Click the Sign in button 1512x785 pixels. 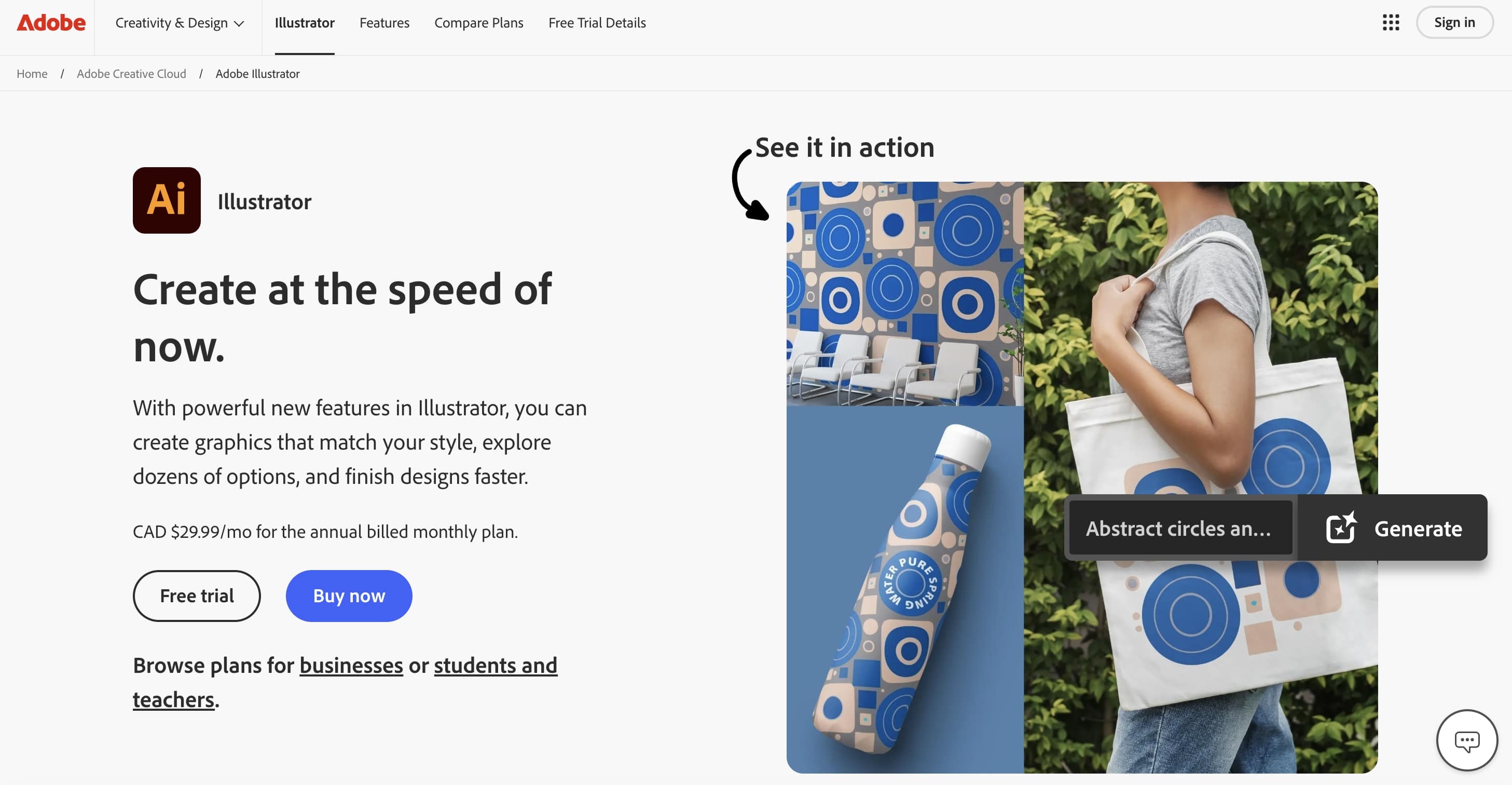click(x=1454, y=22)
